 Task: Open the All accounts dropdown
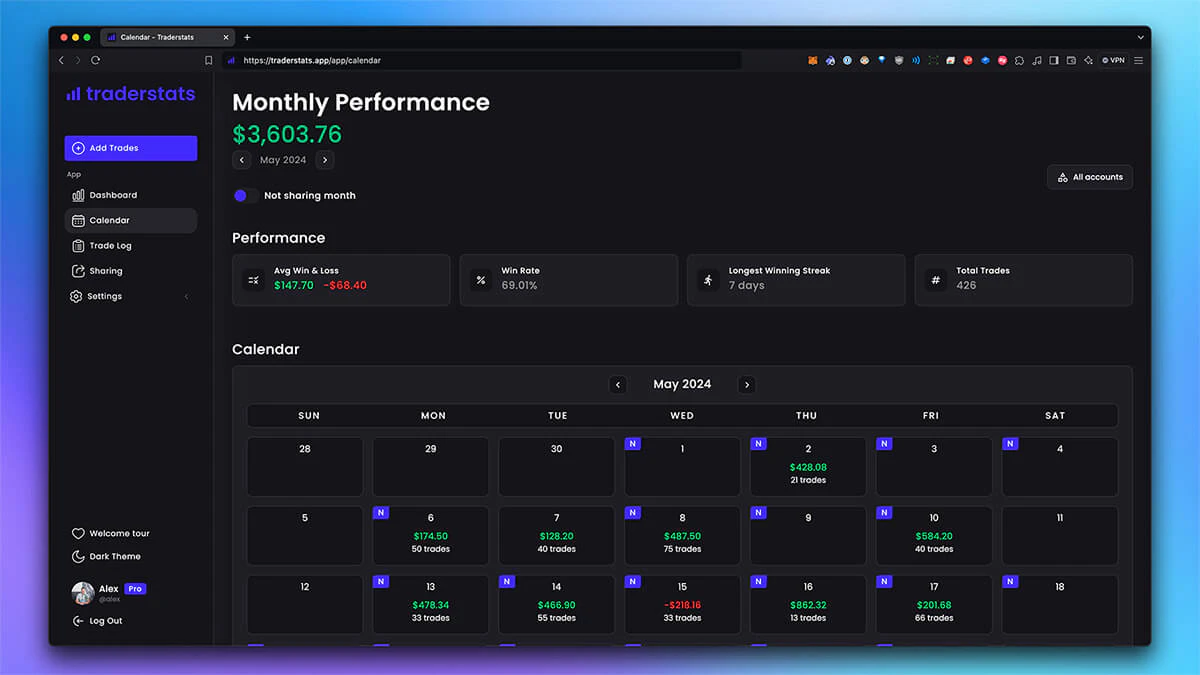[1089, 176]
